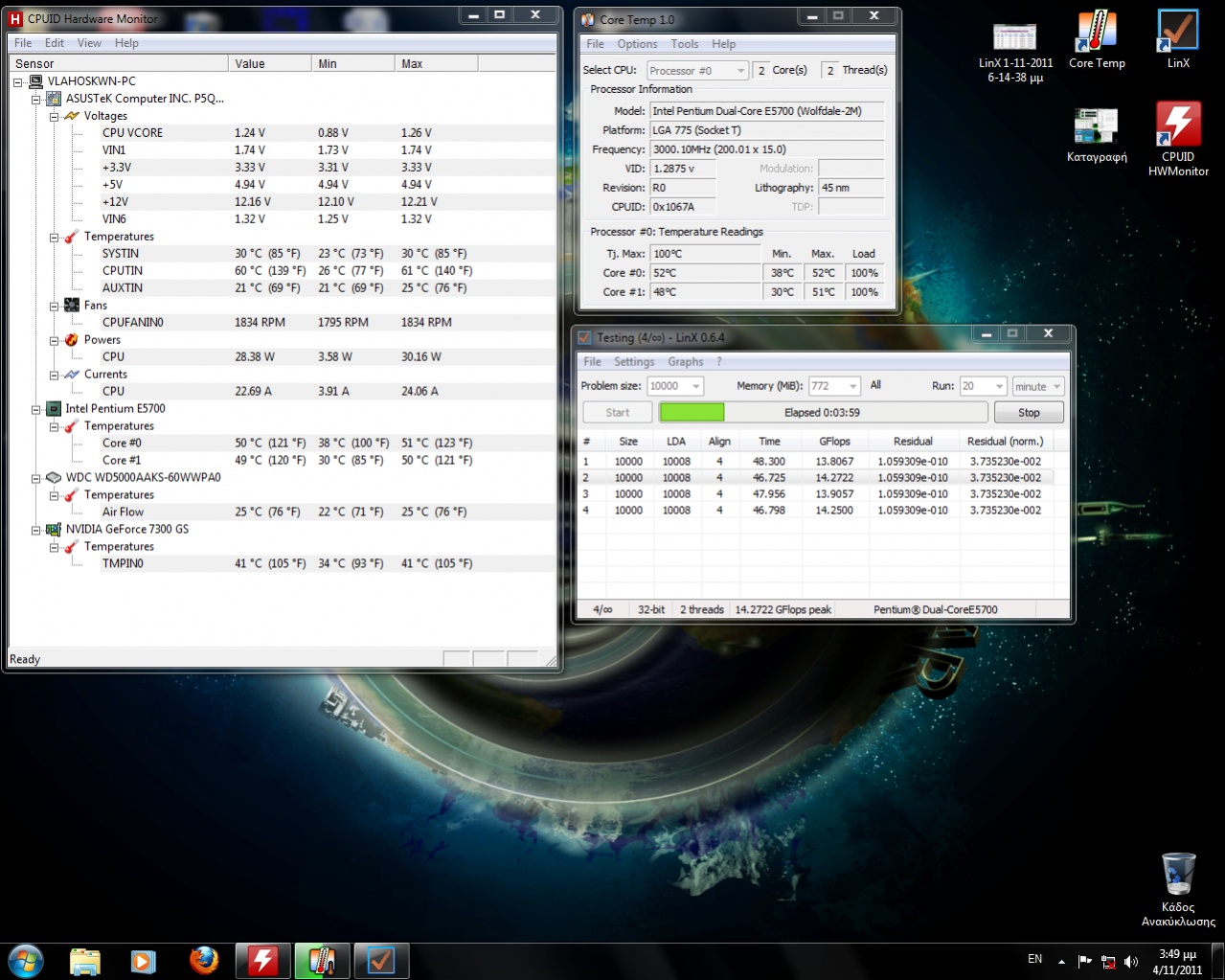Viewport: 1225px width, 980px height.
Task: Open HWMonitor View menu
Action: tap(89, 43)
